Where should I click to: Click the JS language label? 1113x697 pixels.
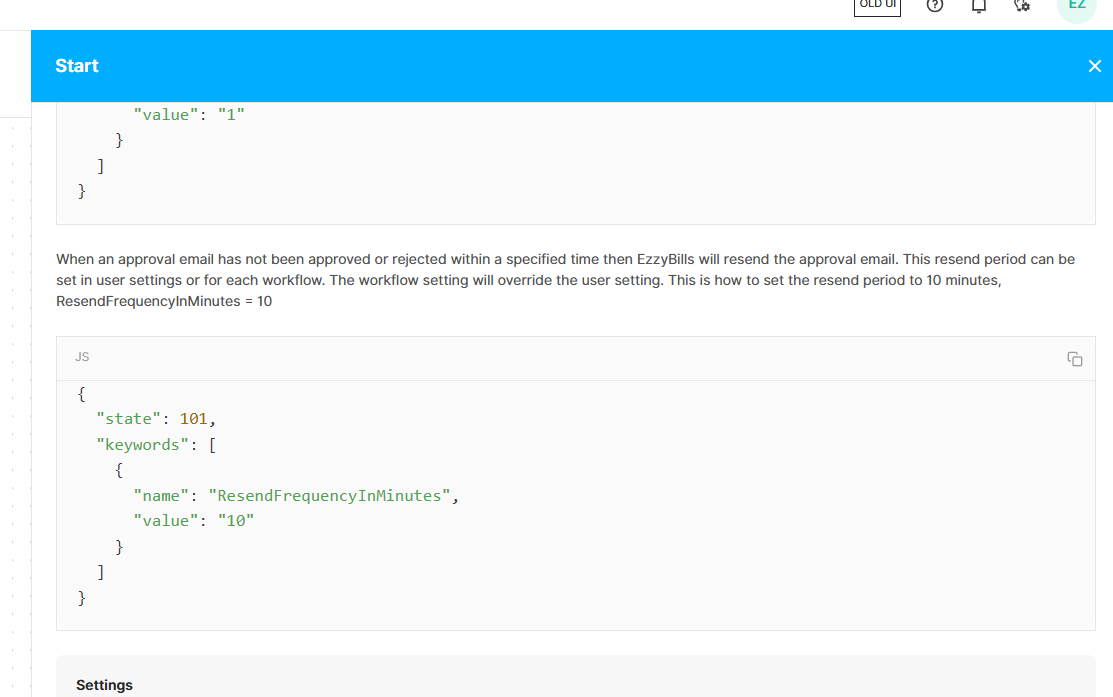pos(82,357)
